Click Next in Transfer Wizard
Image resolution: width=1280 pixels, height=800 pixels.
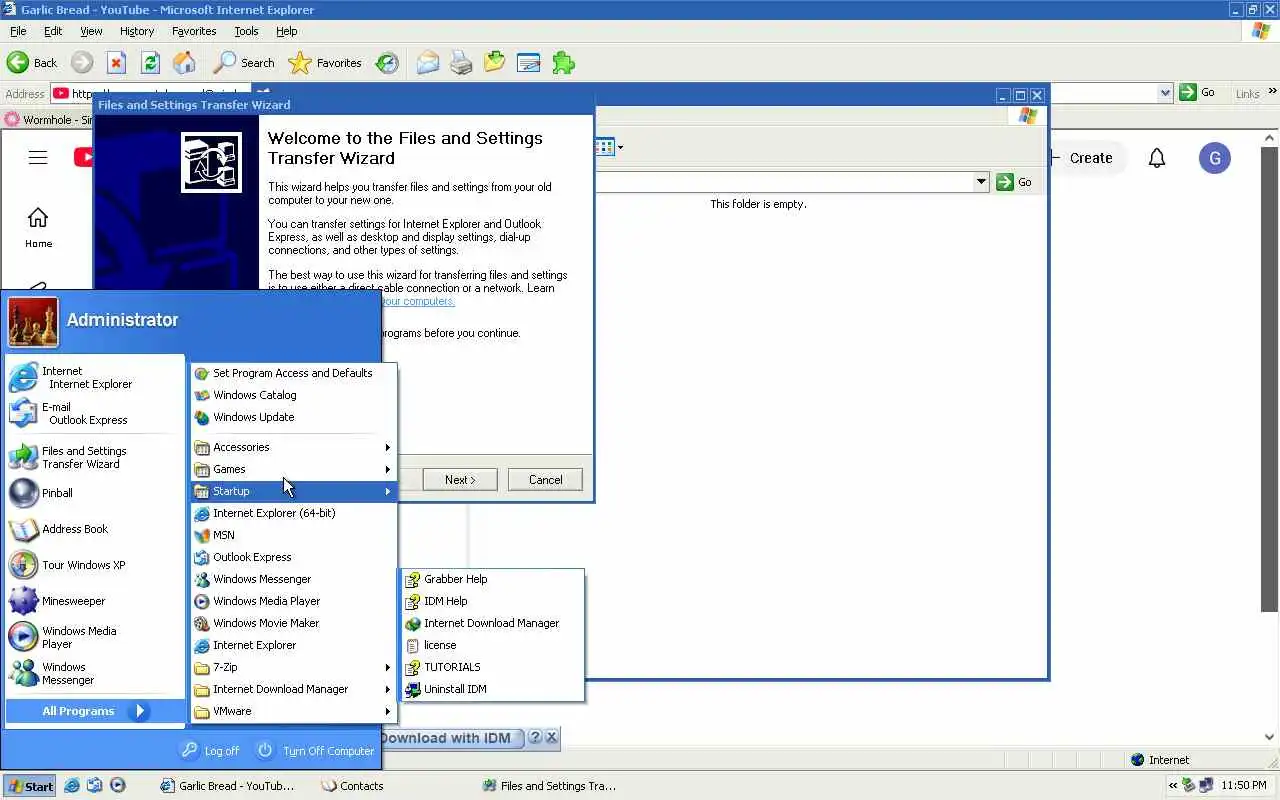[x=459, y=480]
